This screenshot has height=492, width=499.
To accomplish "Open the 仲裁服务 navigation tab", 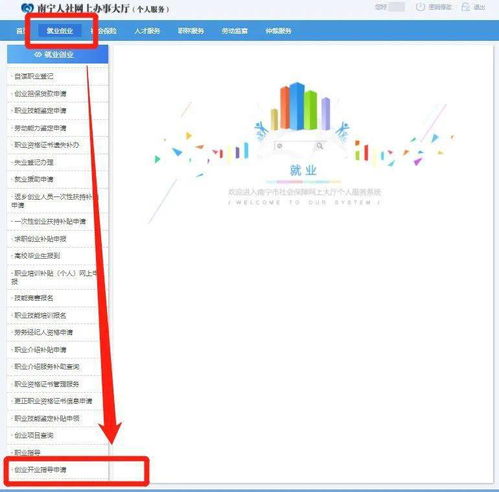I will [278, 31].
